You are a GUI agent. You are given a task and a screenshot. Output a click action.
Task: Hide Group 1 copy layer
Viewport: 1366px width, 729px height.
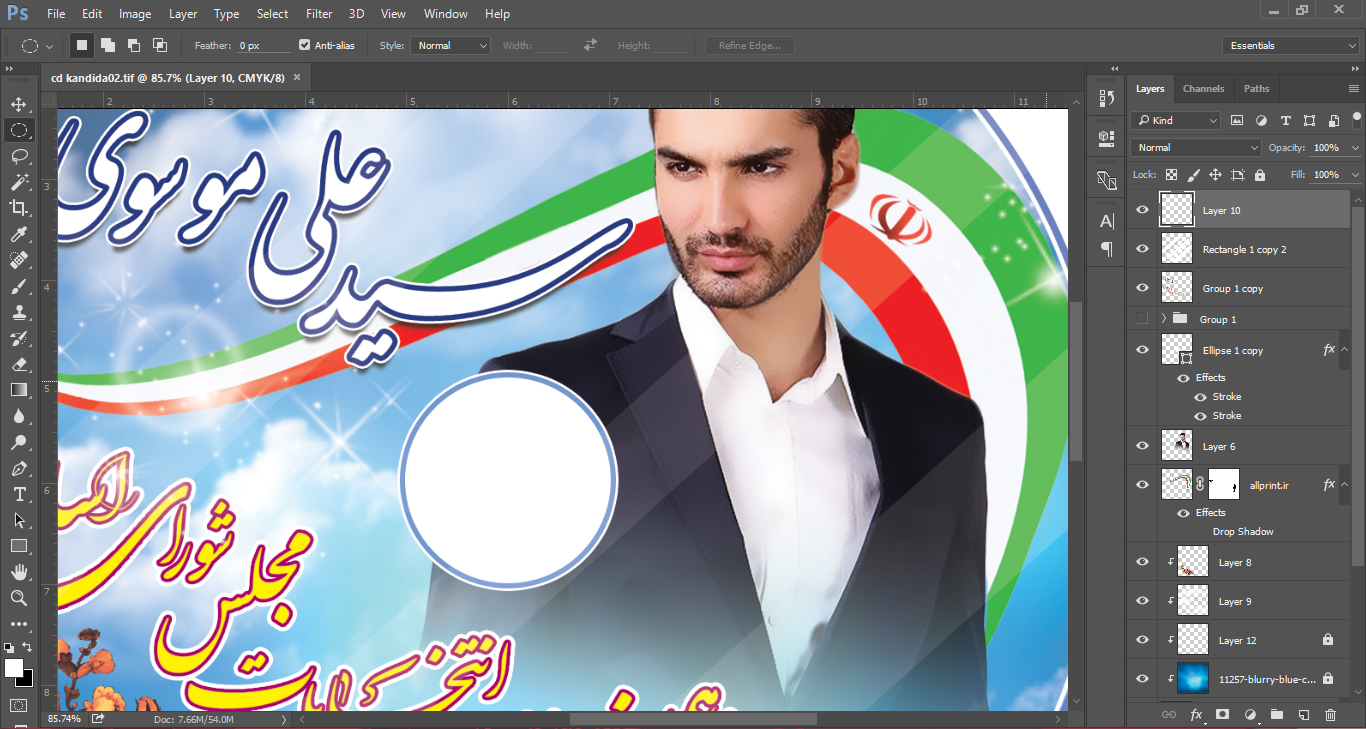pyautogui.click(x=1142, y=288)
